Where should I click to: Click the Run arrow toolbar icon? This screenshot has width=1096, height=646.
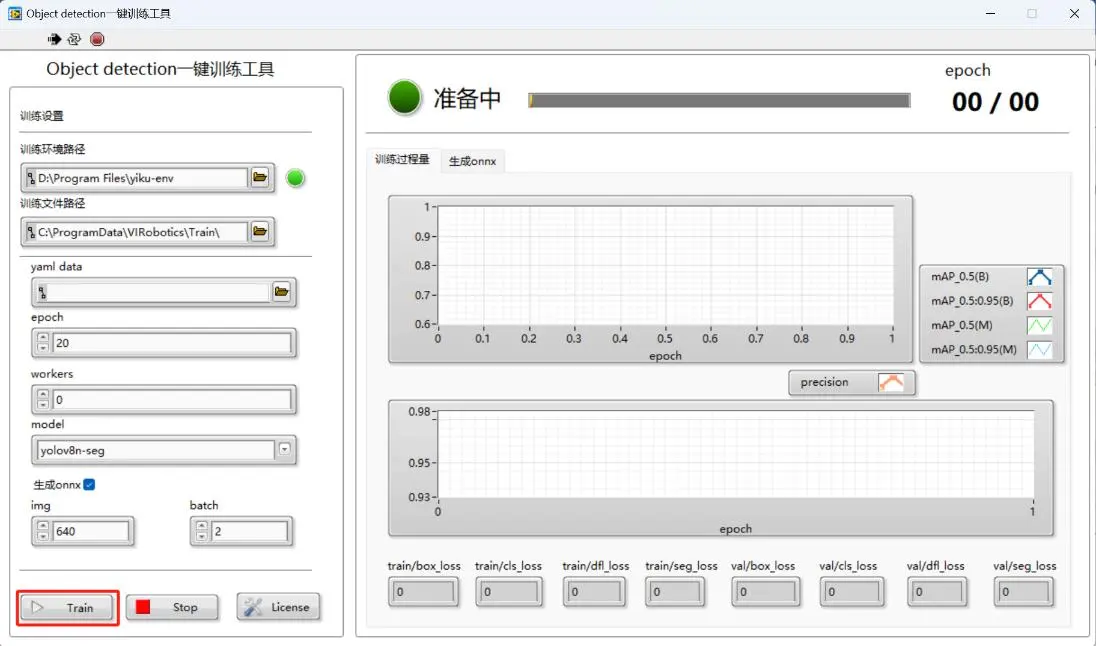tap(54, 39)
